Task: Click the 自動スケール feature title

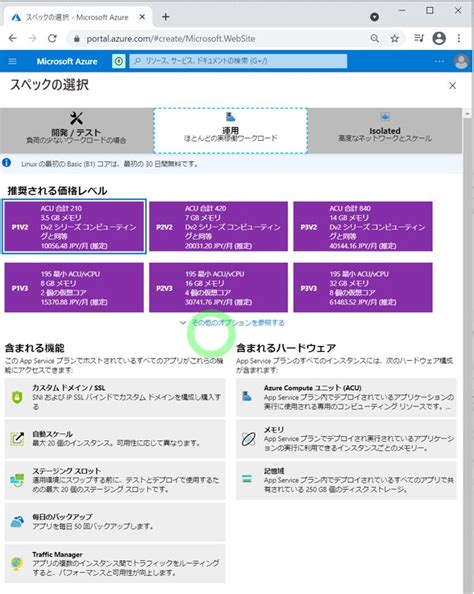Action: [52, 434]
